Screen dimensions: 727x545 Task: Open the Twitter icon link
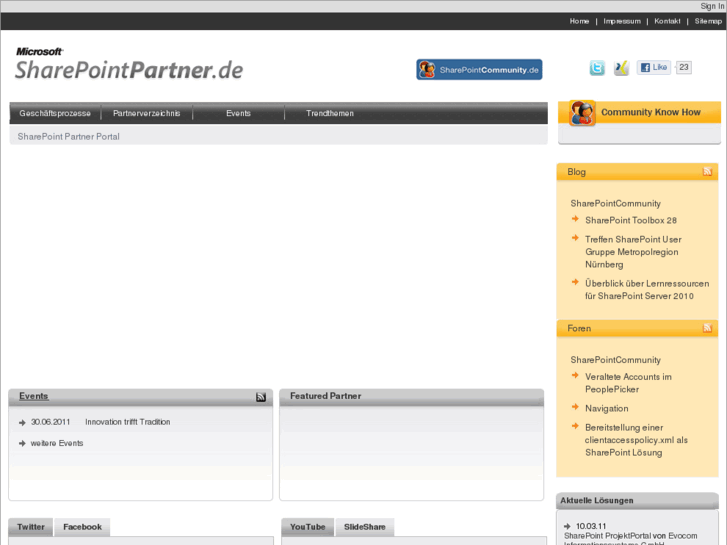coord(597,68)
